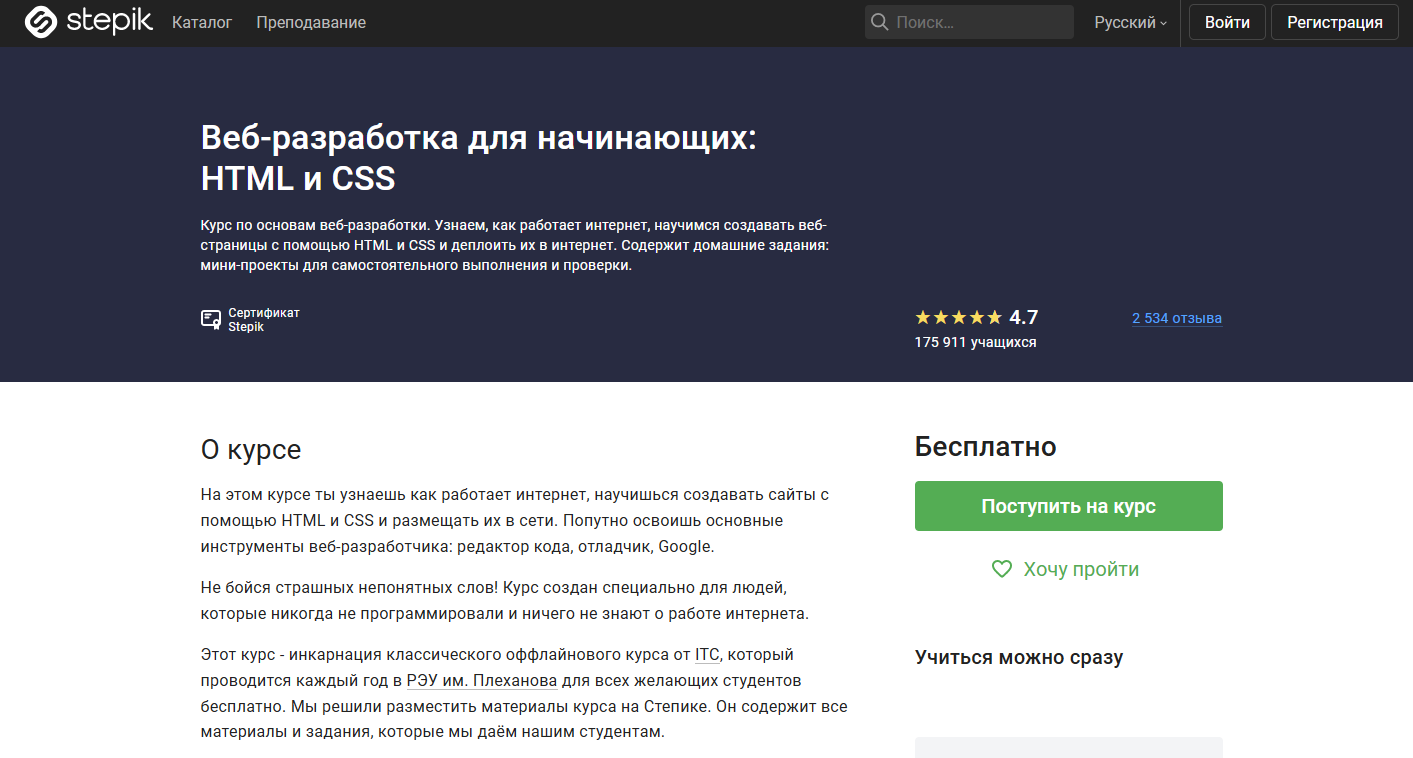Click the fifth rating star
Viewport: 1413px width, 758px height.
coord(996,316)
